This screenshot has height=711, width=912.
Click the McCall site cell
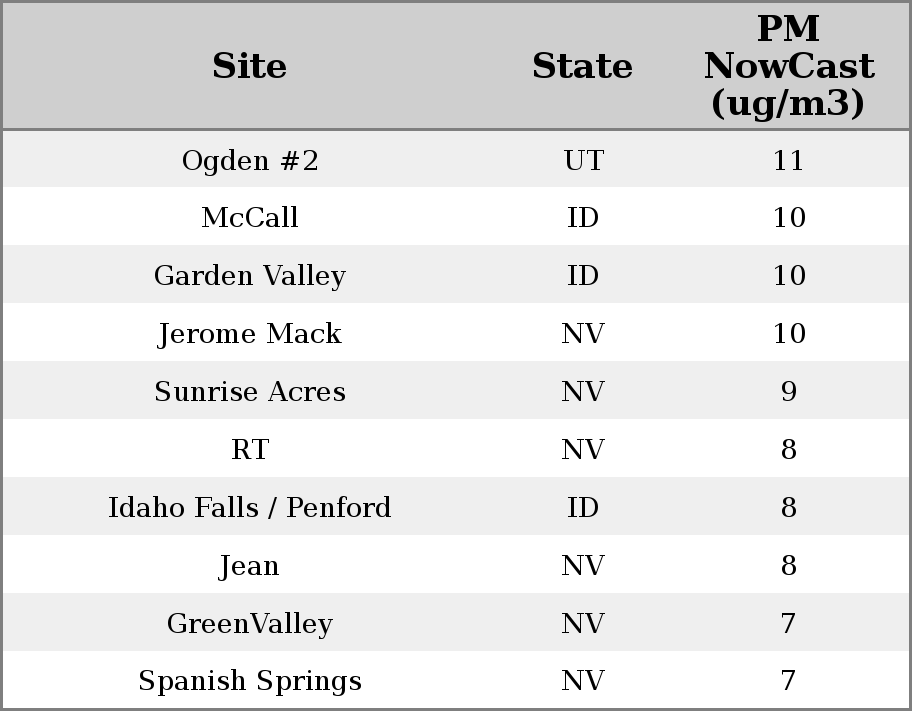(x=250, y=218)
